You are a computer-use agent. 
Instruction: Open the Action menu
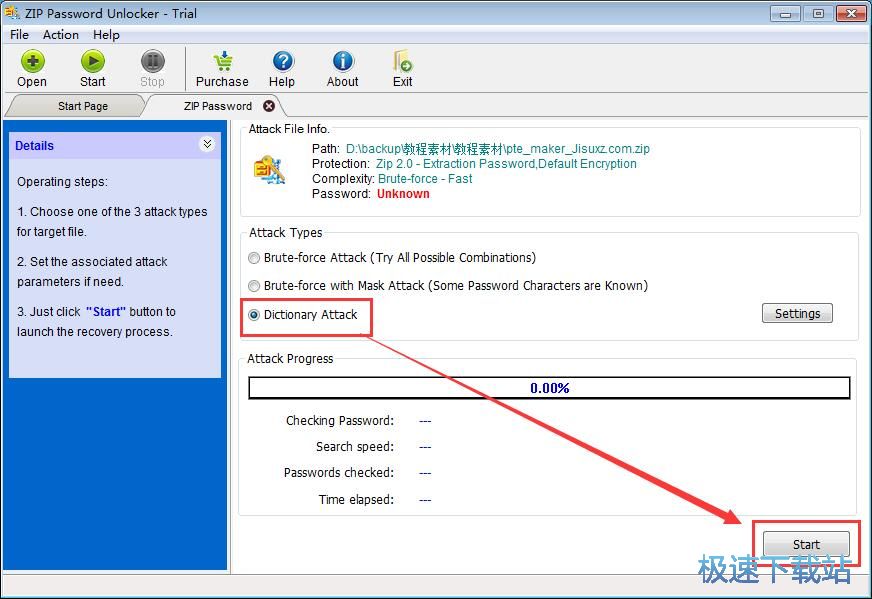(x=61, y=34)
